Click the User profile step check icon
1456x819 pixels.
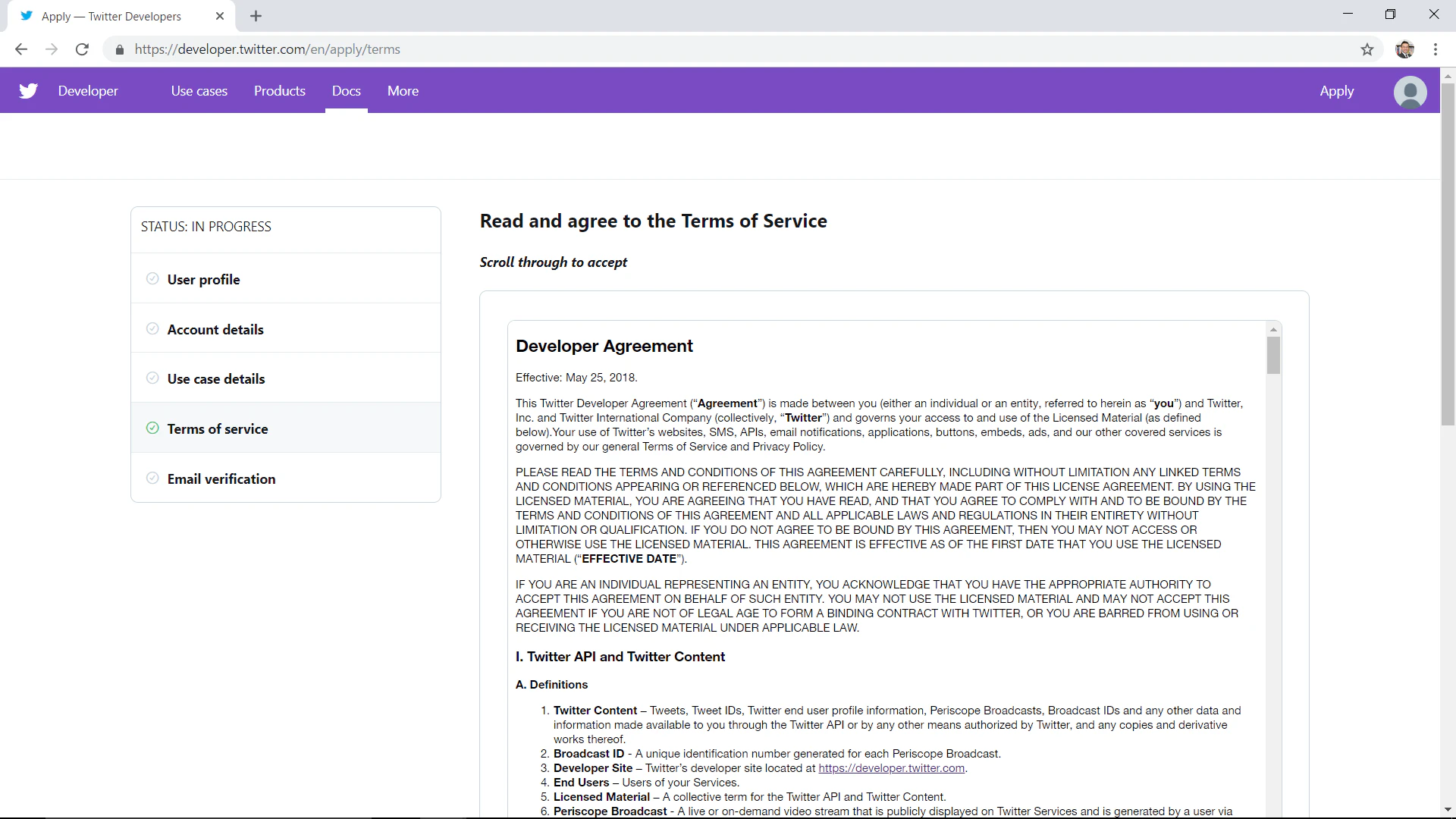[x=152, y=278]
